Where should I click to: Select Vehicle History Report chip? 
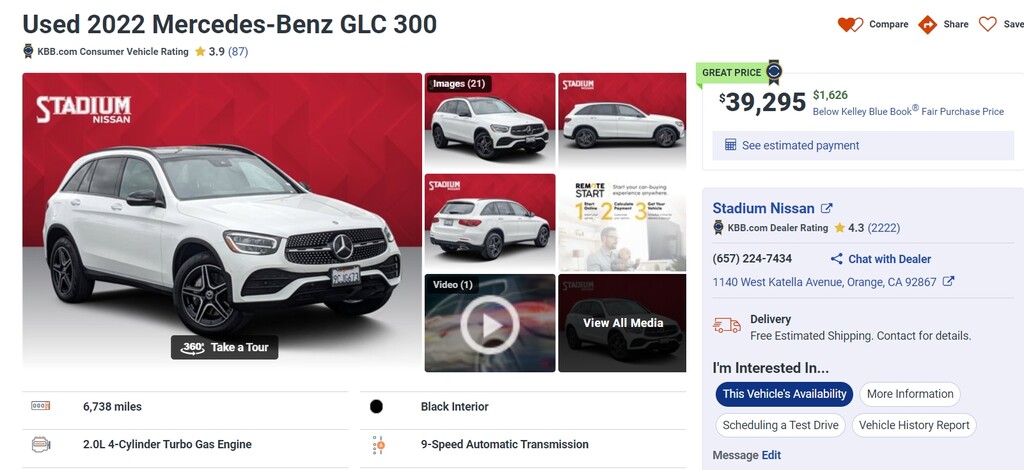[914, 426]
